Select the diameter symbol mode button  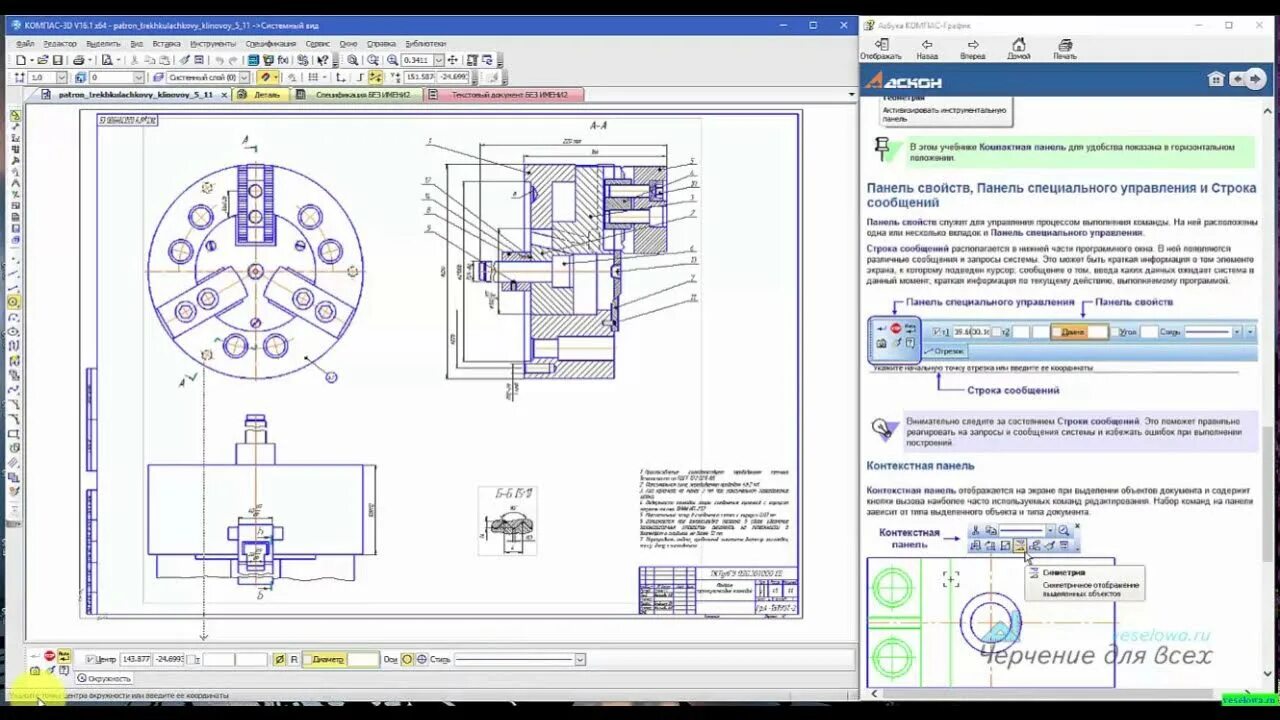[x=279, y=659]
